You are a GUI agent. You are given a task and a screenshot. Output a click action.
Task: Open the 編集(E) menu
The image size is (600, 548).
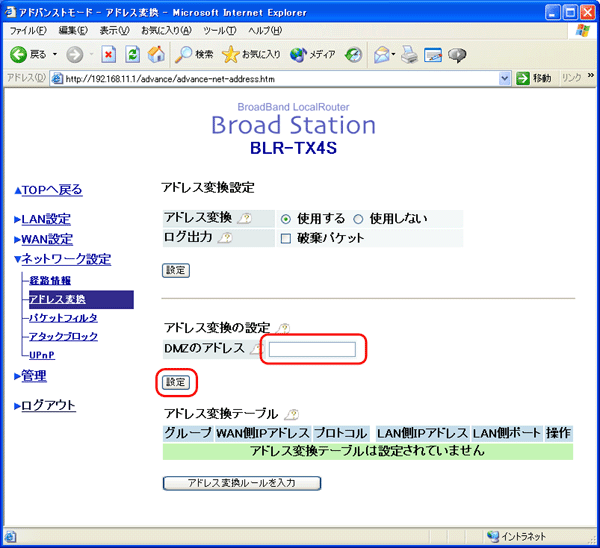tap(73, 31)
